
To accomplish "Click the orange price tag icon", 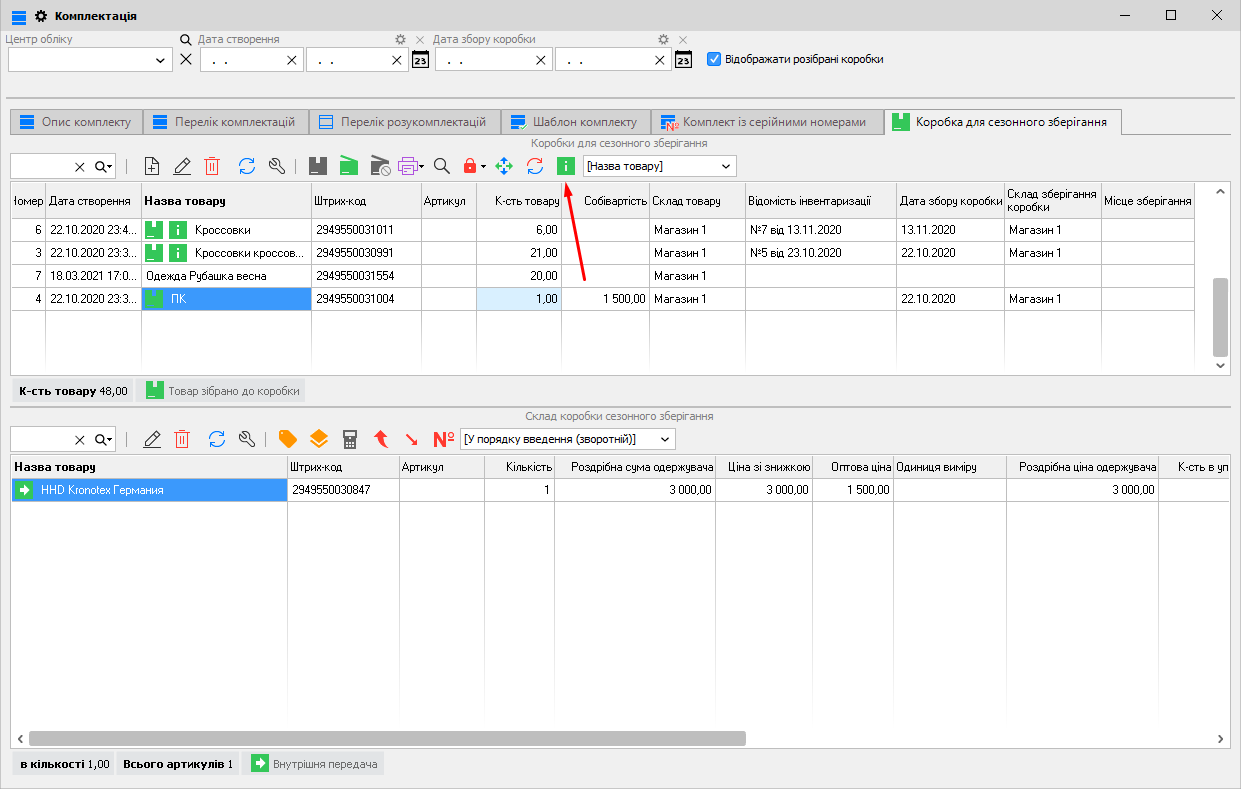I will [288, 439].
